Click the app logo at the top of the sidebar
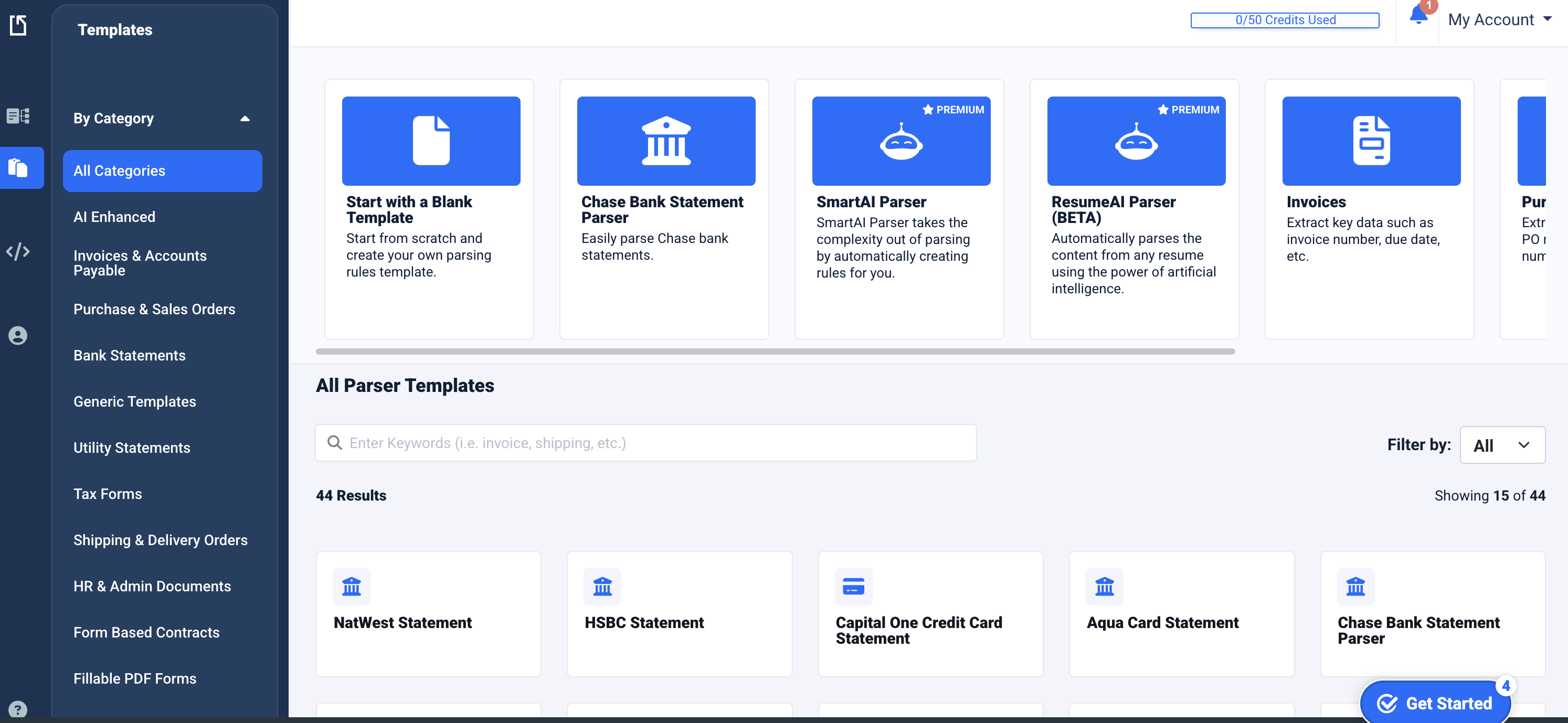 coord(18,26)
